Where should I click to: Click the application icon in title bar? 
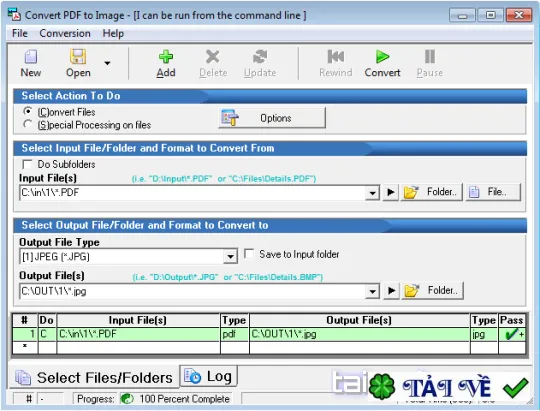15,15
